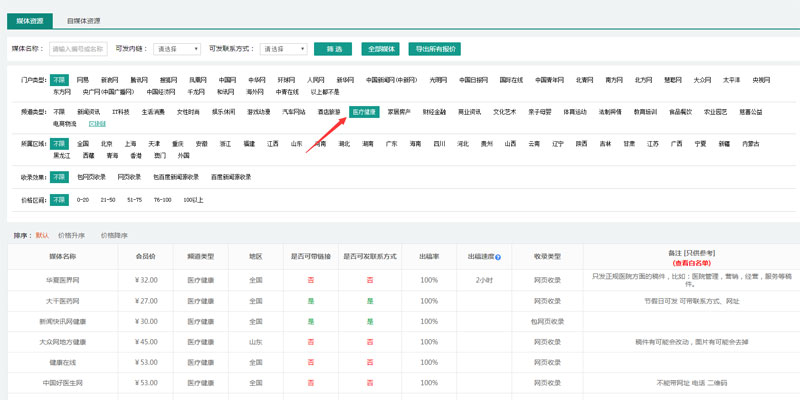Viewport: 800px width, 400px height.
Task: Select the 女性时尚 channel filter
Action: (188, 112)
